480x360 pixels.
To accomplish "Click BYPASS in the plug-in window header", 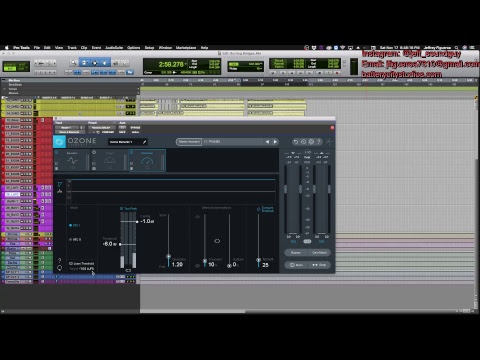I will pos(135,128).
